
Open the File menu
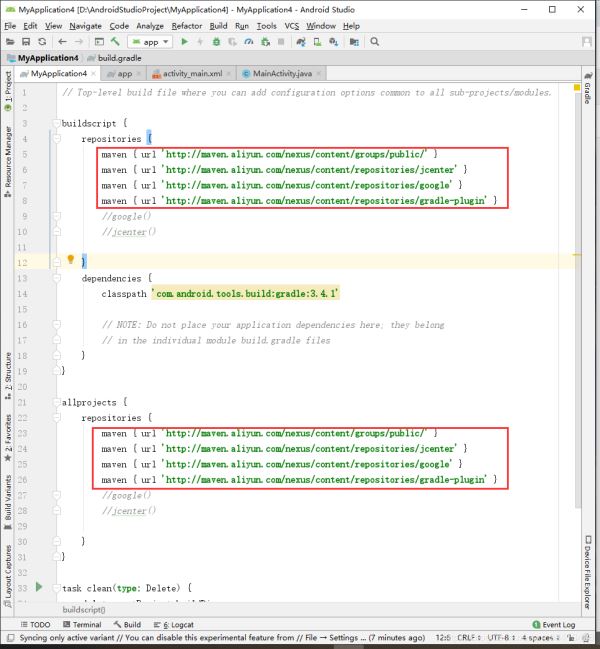point(10,26)
